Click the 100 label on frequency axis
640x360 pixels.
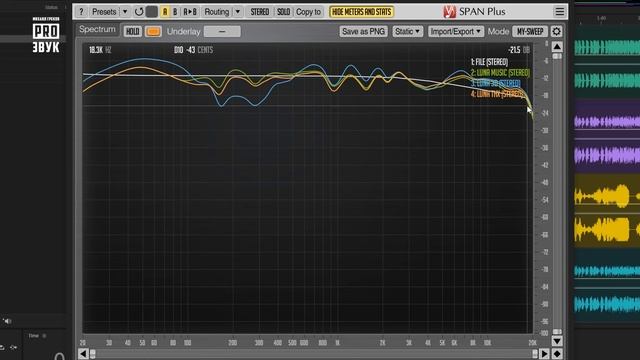click(x=187, y=343)
